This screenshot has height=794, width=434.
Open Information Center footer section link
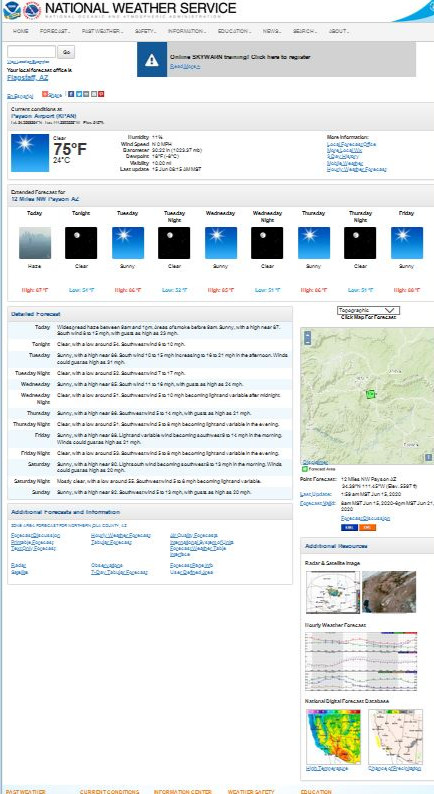[x=183, y=791]
